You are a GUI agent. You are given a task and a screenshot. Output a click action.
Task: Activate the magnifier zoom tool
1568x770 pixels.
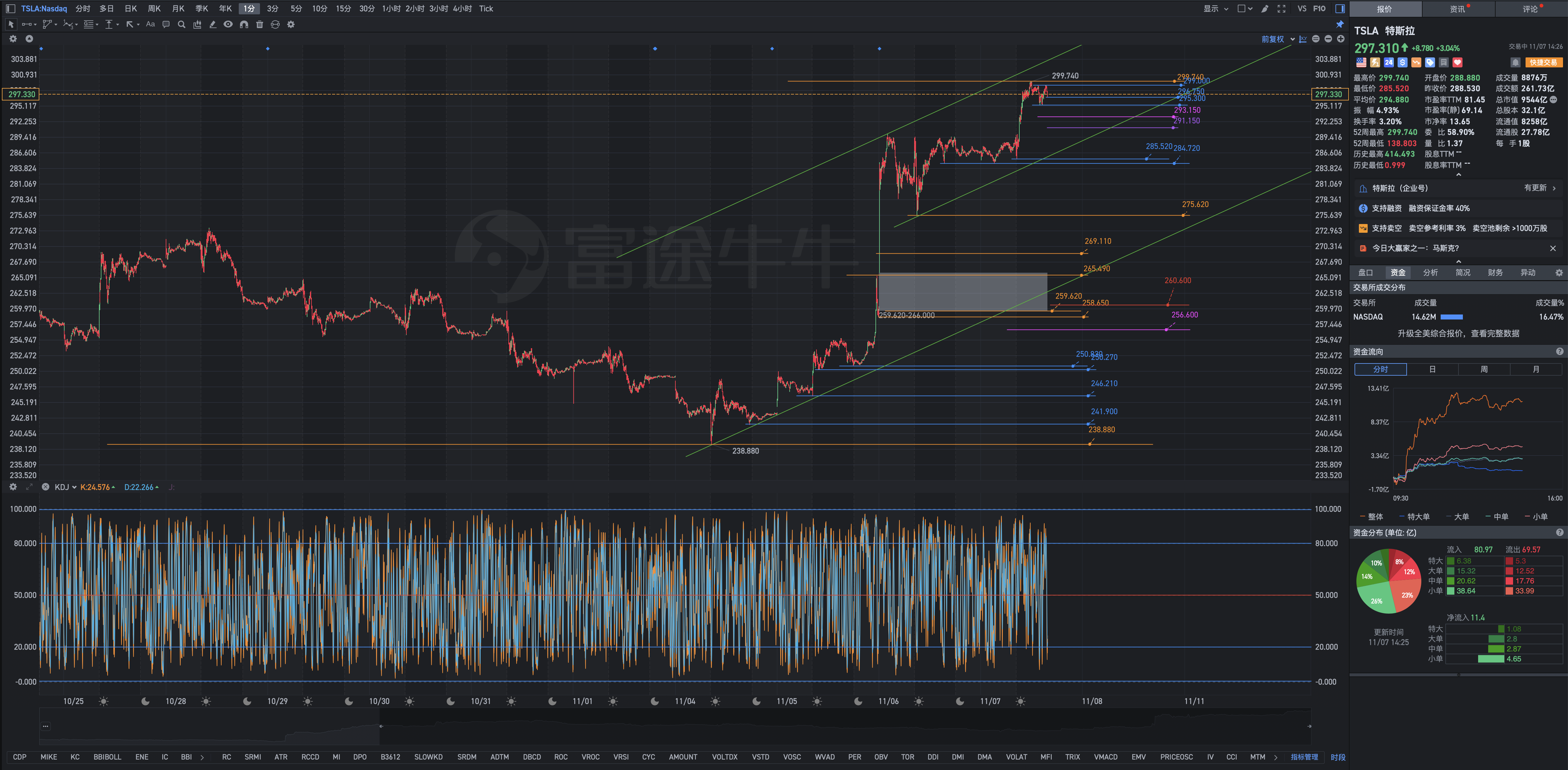(181, 24)
